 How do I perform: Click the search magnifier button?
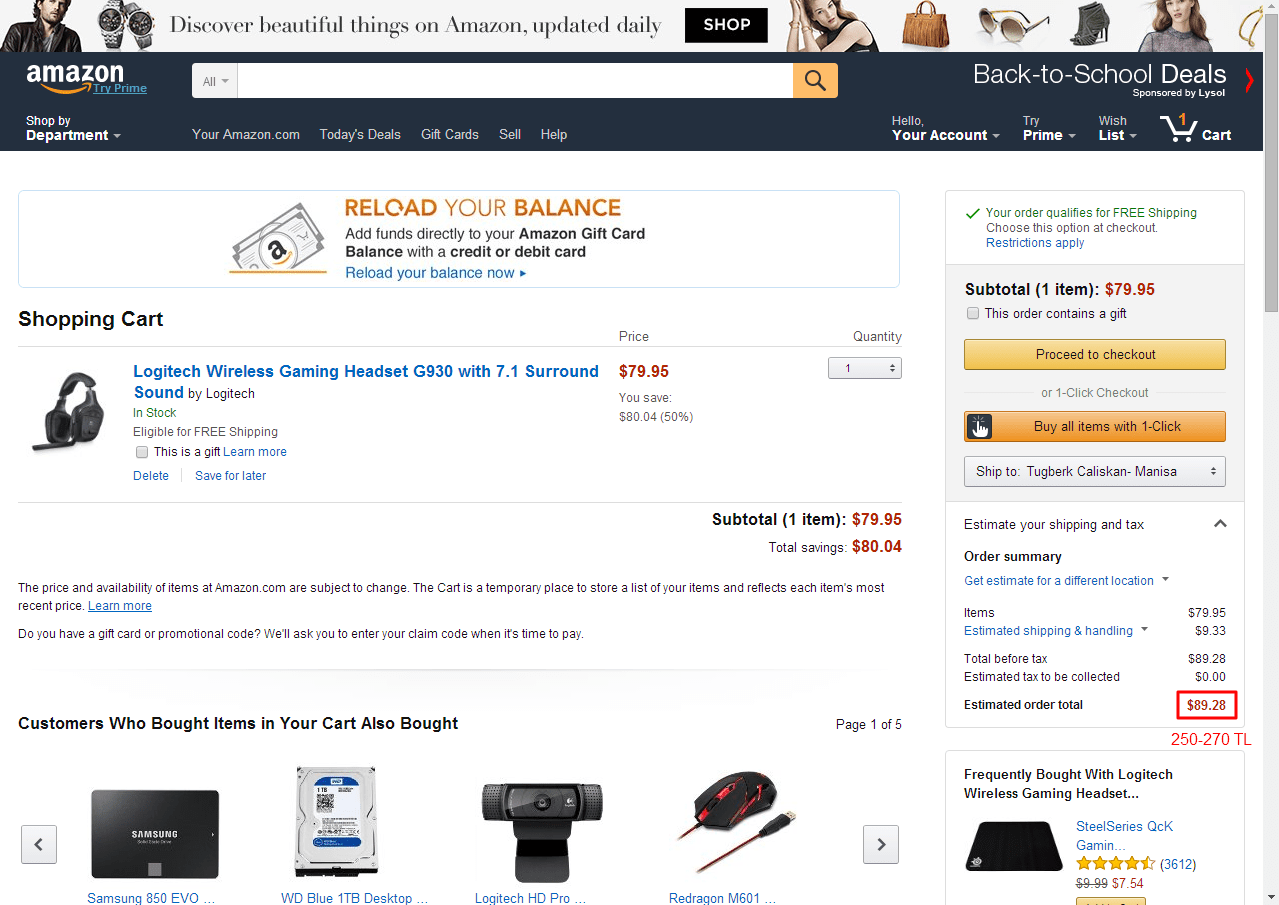click(x=815, y=81)
